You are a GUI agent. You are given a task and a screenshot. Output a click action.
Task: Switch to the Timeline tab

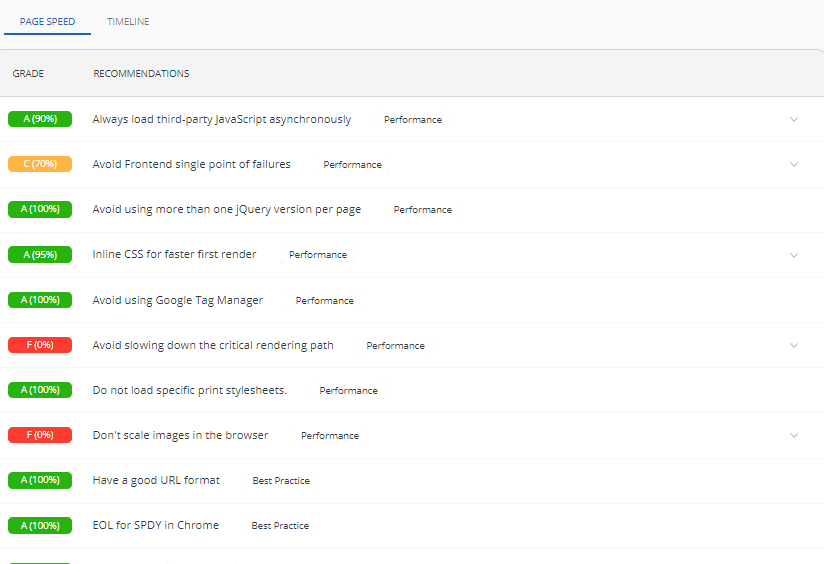click(x=128, y=22)
